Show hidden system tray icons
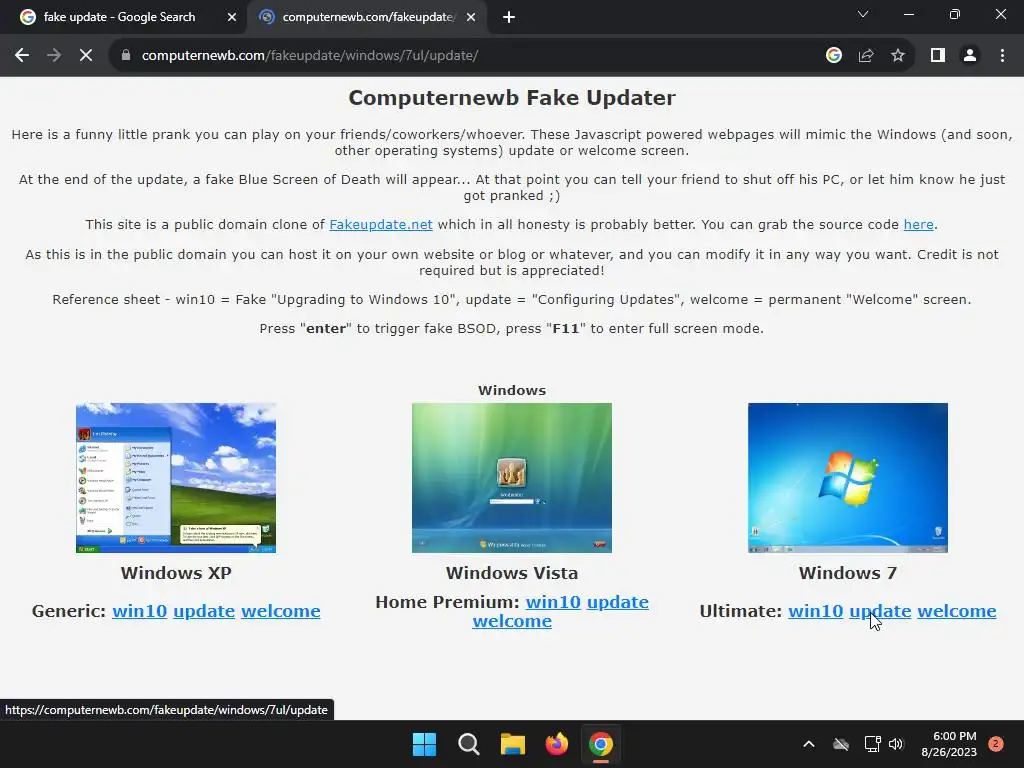The image size is (1024, 768). click(808, 744)
